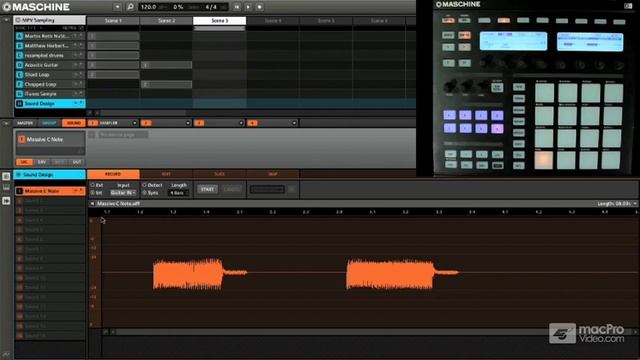Select the Scene 4 header

pyautogui.click(x=273, y=20)
